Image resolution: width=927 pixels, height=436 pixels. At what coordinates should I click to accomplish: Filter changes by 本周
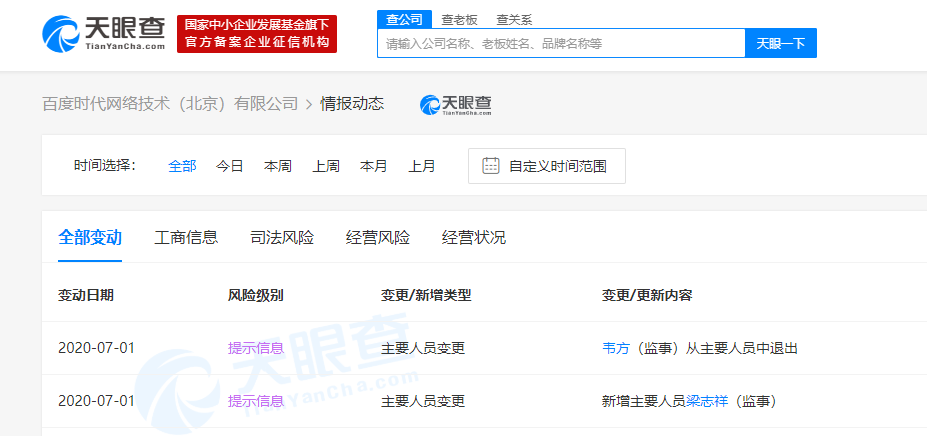[x=278, y=166]
